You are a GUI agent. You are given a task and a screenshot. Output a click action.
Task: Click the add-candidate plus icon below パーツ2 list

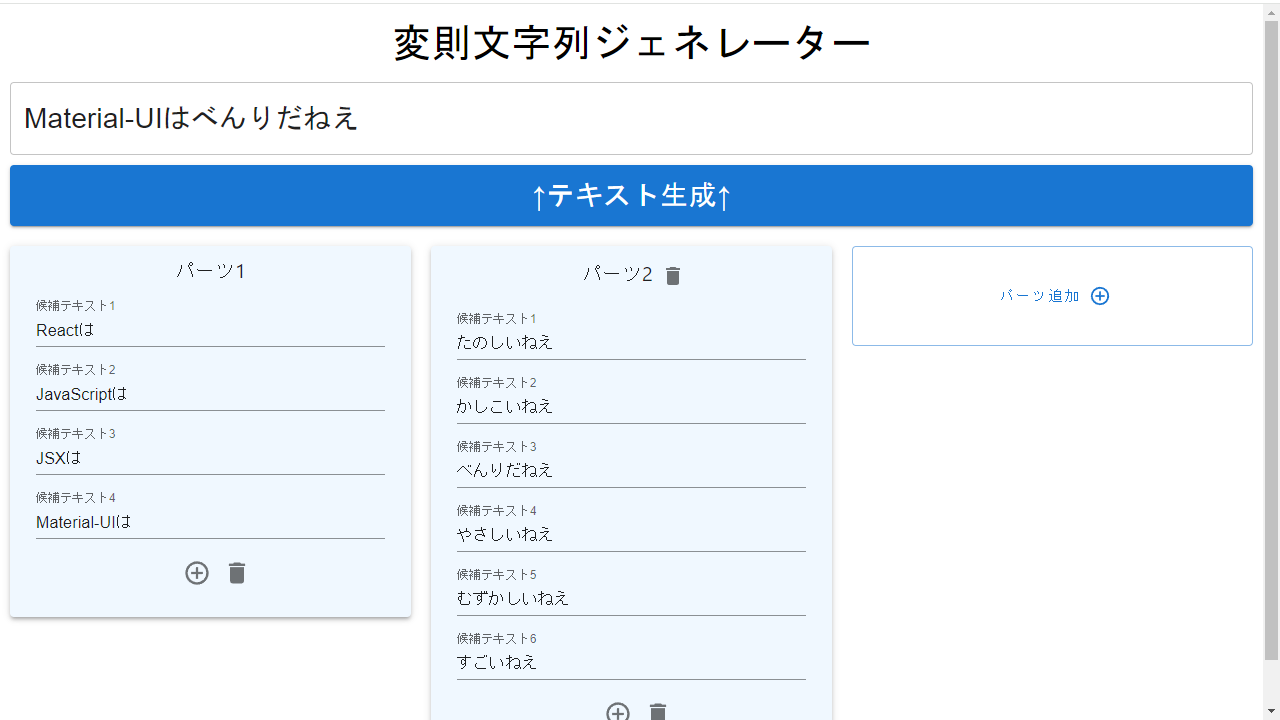(x=618, y=712)
